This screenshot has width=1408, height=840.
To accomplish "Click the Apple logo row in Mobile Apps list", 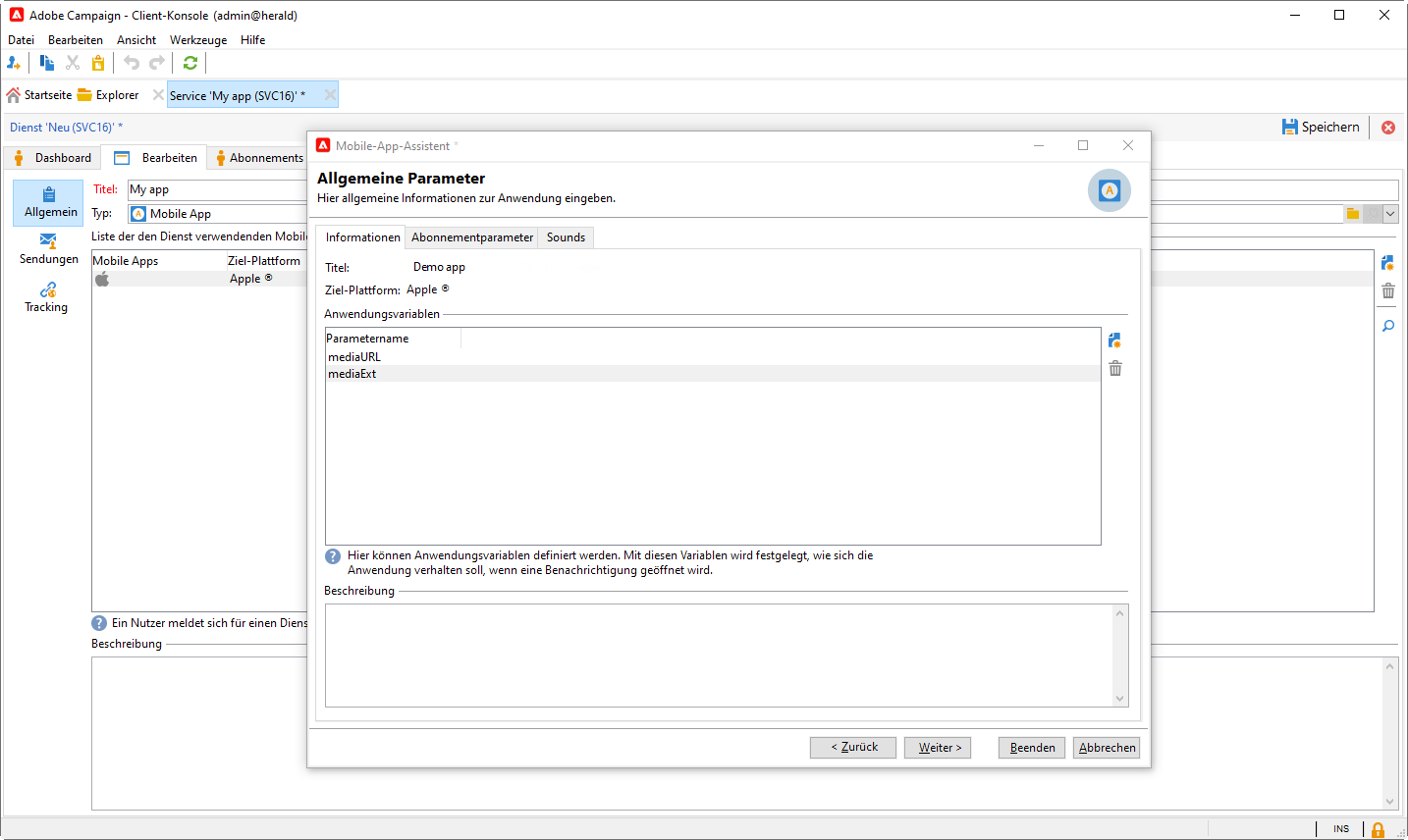I will click(199, 279).
